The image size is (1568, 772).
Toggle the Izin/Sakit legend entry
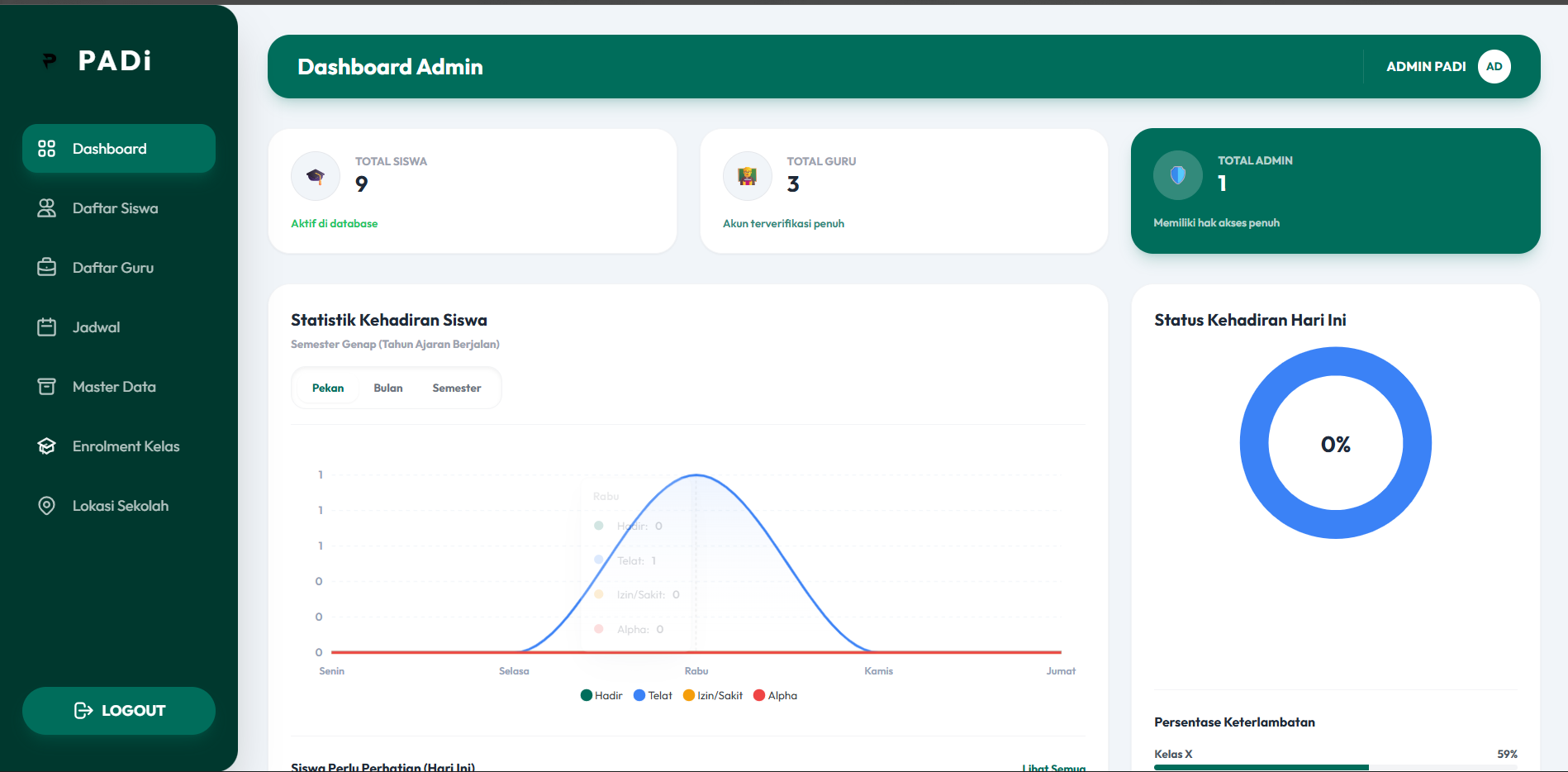713,695
